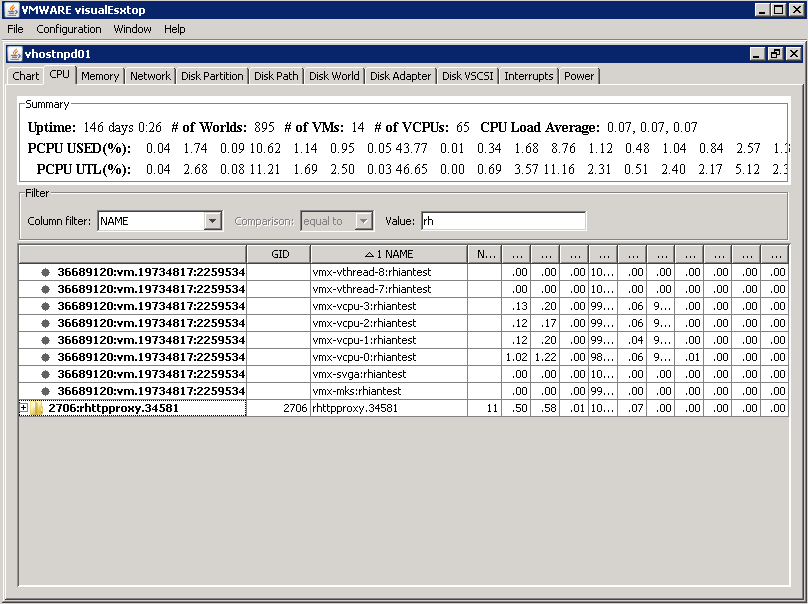The width and height of the screenshot is (808, 604).
Task: Open the Window menu
Action: click(x=132, y=29)
